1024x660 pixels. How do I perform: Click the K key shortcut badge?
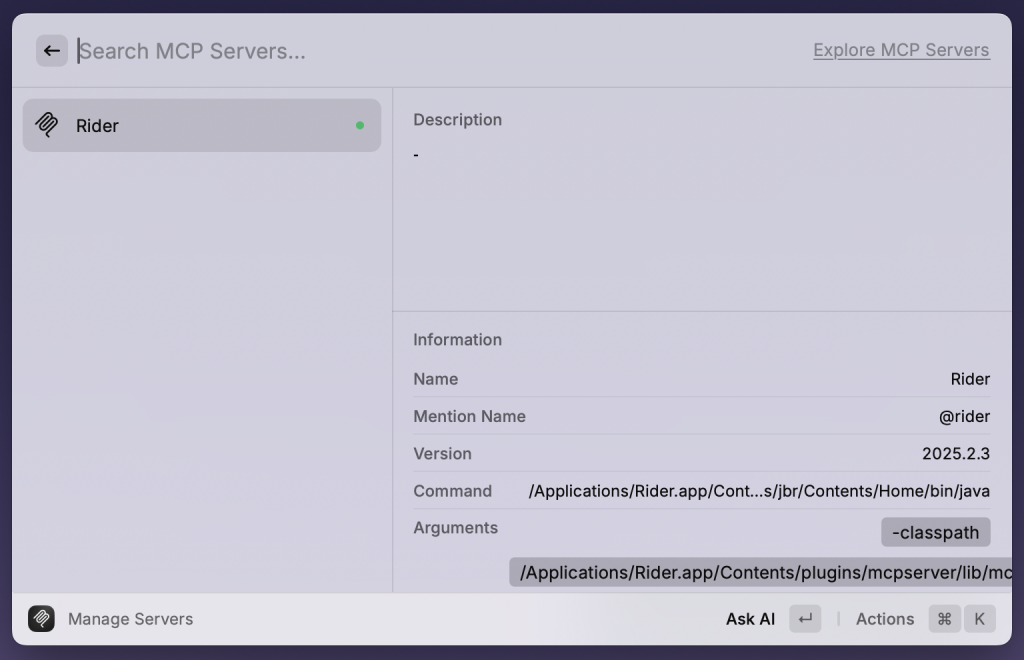(980, 618)
